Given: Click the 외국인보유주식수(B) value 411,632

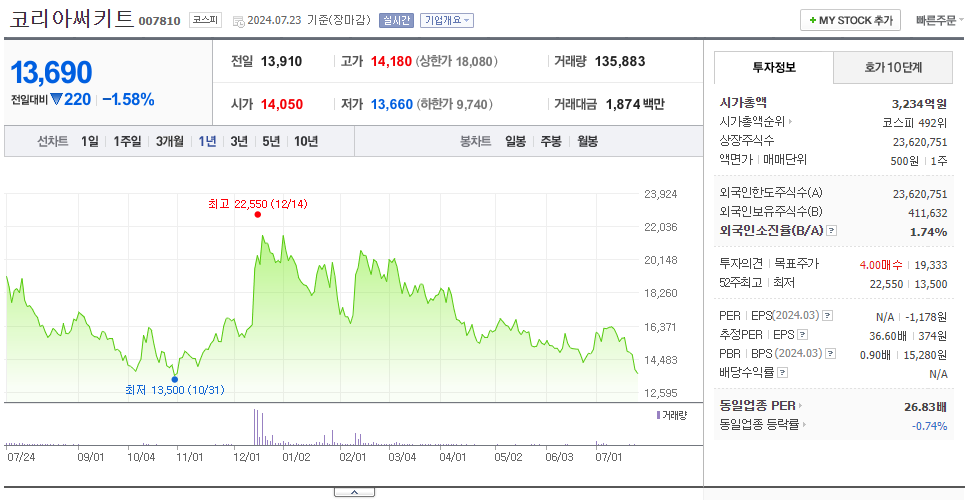Looking at the screenshot, I should [928, 213].
